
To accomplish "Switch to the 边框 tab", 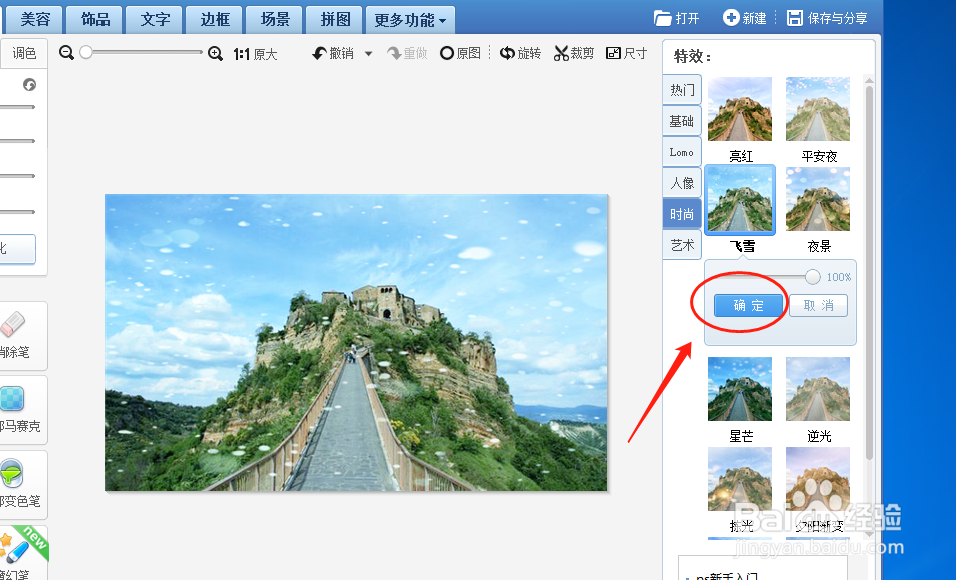I will tap(214, 20).
